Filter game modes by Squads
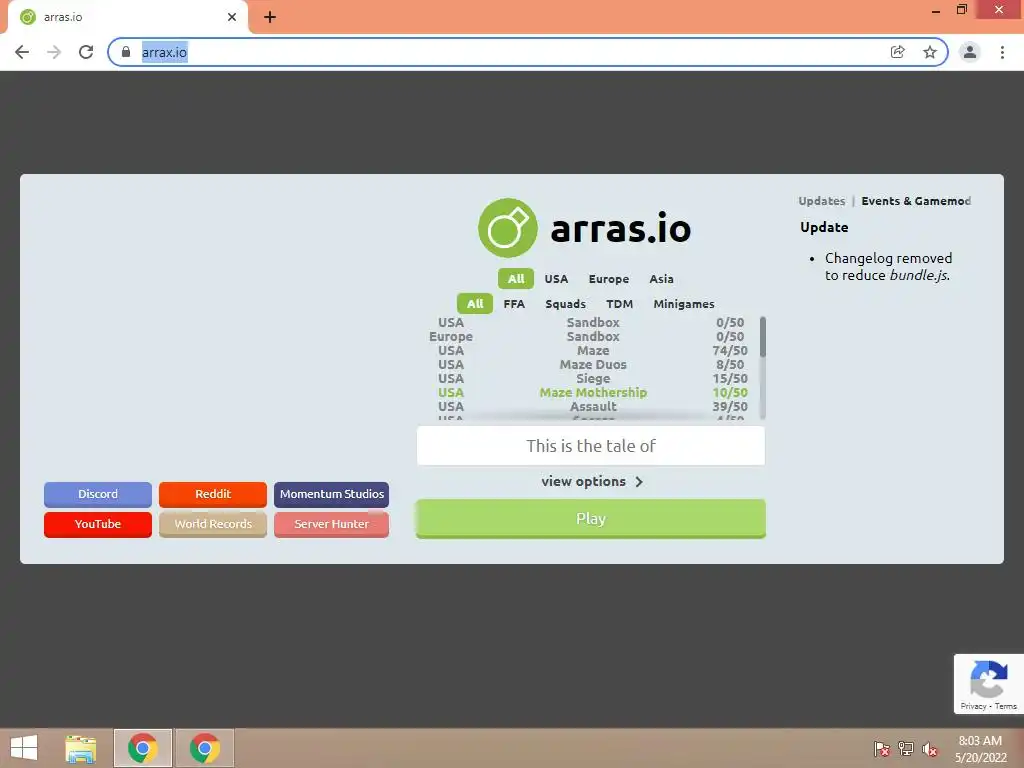This screenshot has height=768, width=1024. coord(566,304)
